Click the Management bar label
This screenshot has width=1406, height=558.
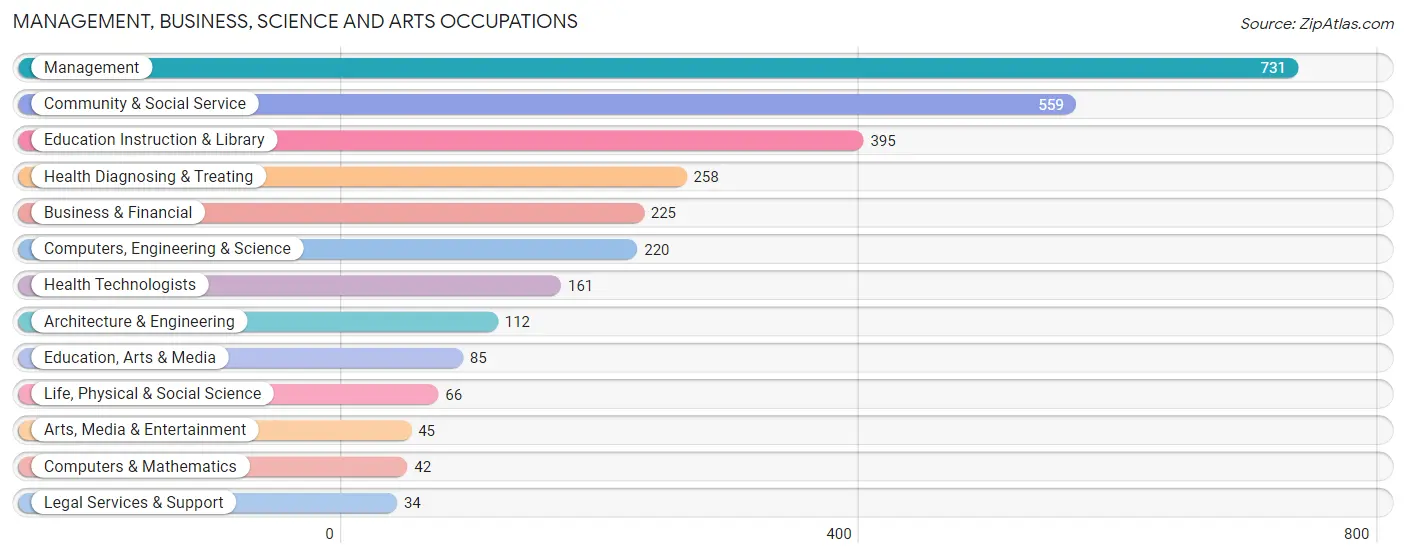pos(91,68)
